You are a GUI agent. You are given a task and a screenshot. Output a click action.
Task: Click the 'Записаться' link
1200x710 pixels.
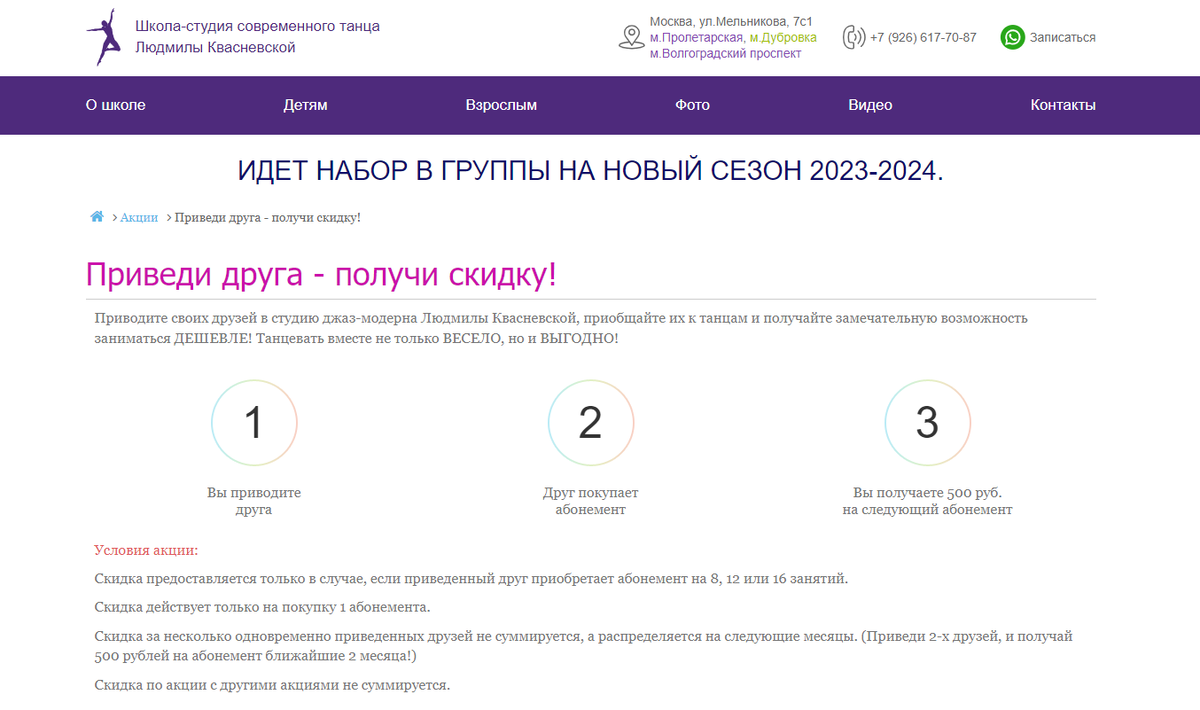[x=1064, y=37]
